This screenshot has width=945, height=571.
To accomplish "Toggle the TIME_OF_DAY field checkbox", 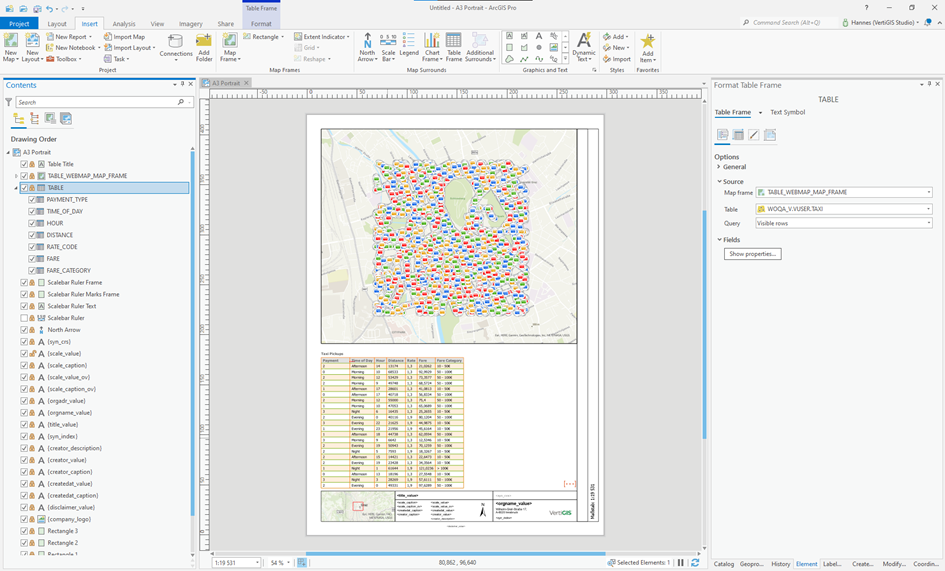I will (x=32, y=212).
